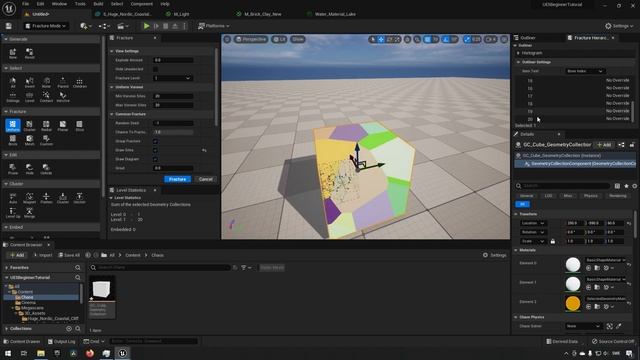Open the Content Drawer
Screen dimensions: 640x360
[21, 341]
